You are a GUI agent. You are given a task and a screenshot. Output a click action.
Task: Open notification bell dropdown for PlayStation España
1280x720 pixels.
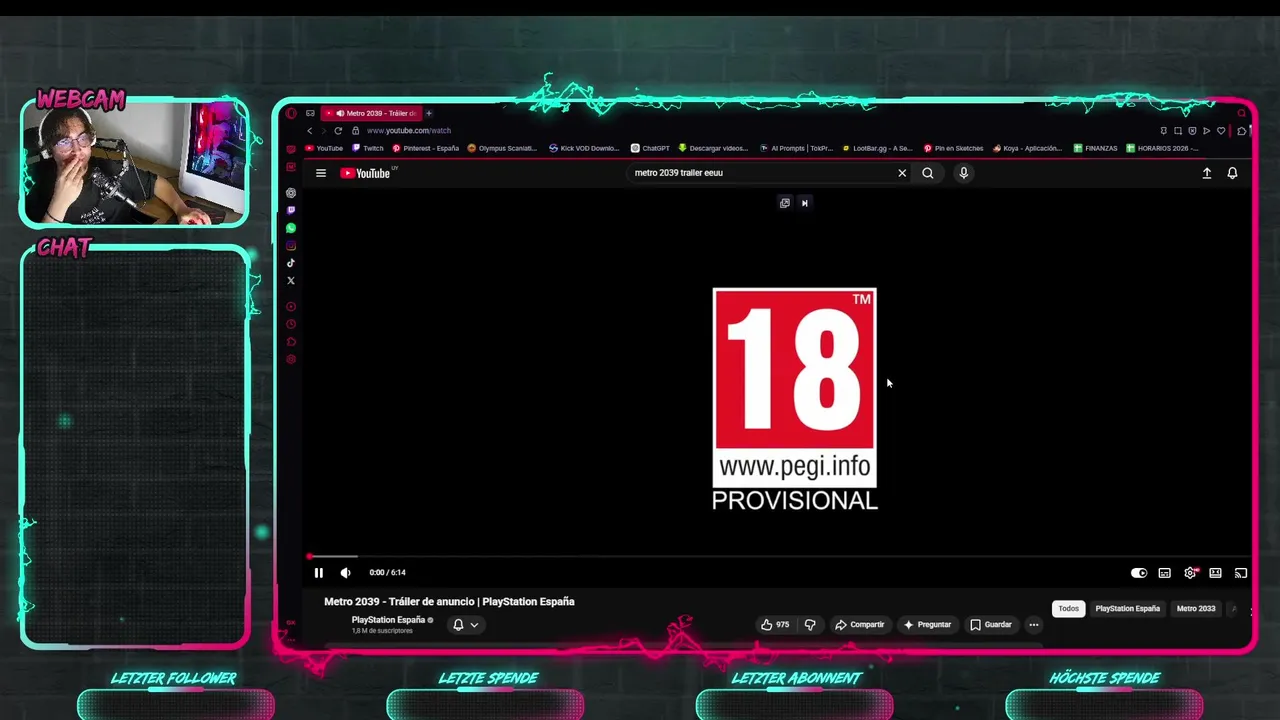tap(465, 625)
